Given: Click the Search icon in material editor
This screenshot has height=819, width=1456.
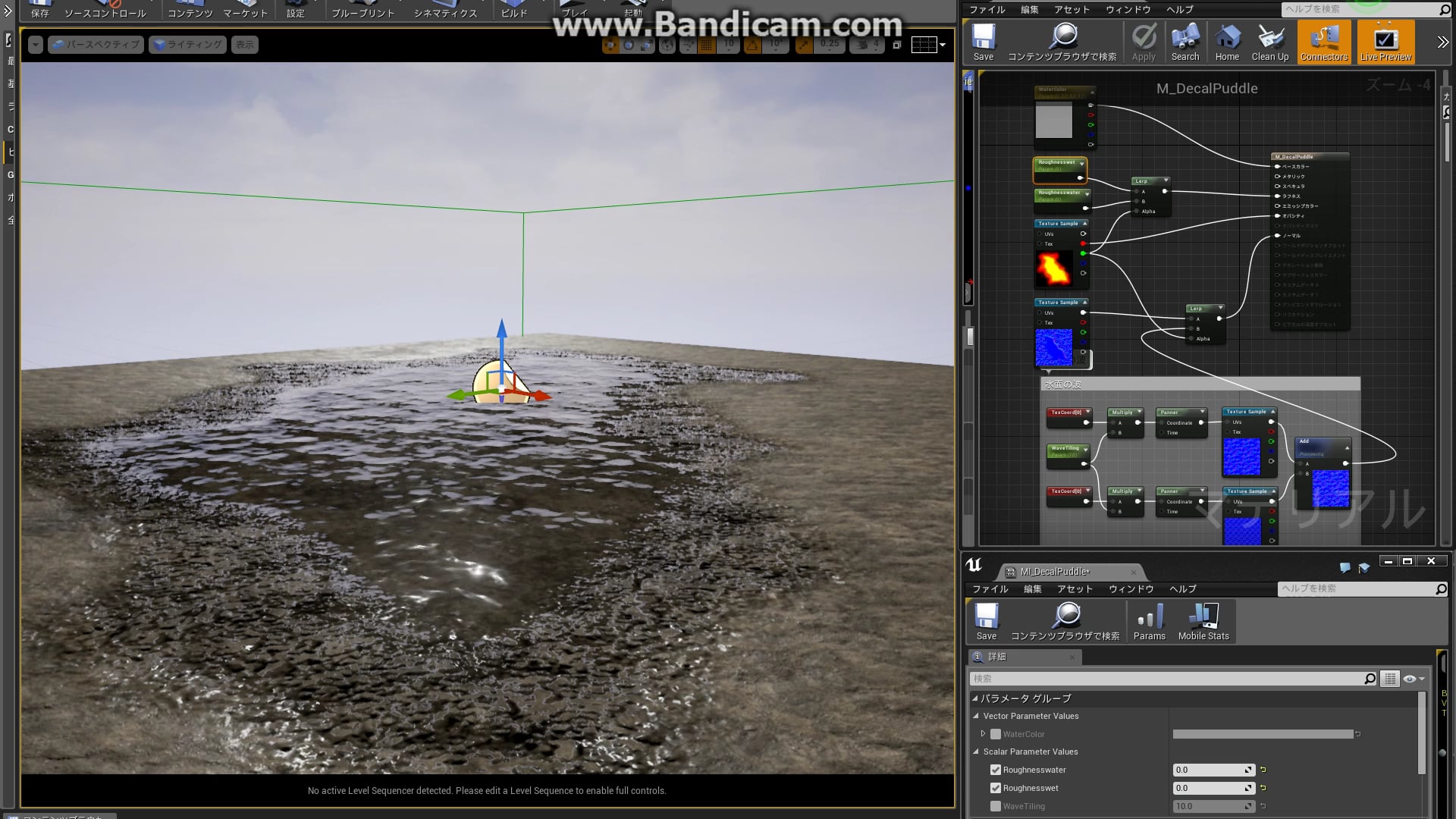Looking at the screenshot, I should click(x=1185, y=40).
